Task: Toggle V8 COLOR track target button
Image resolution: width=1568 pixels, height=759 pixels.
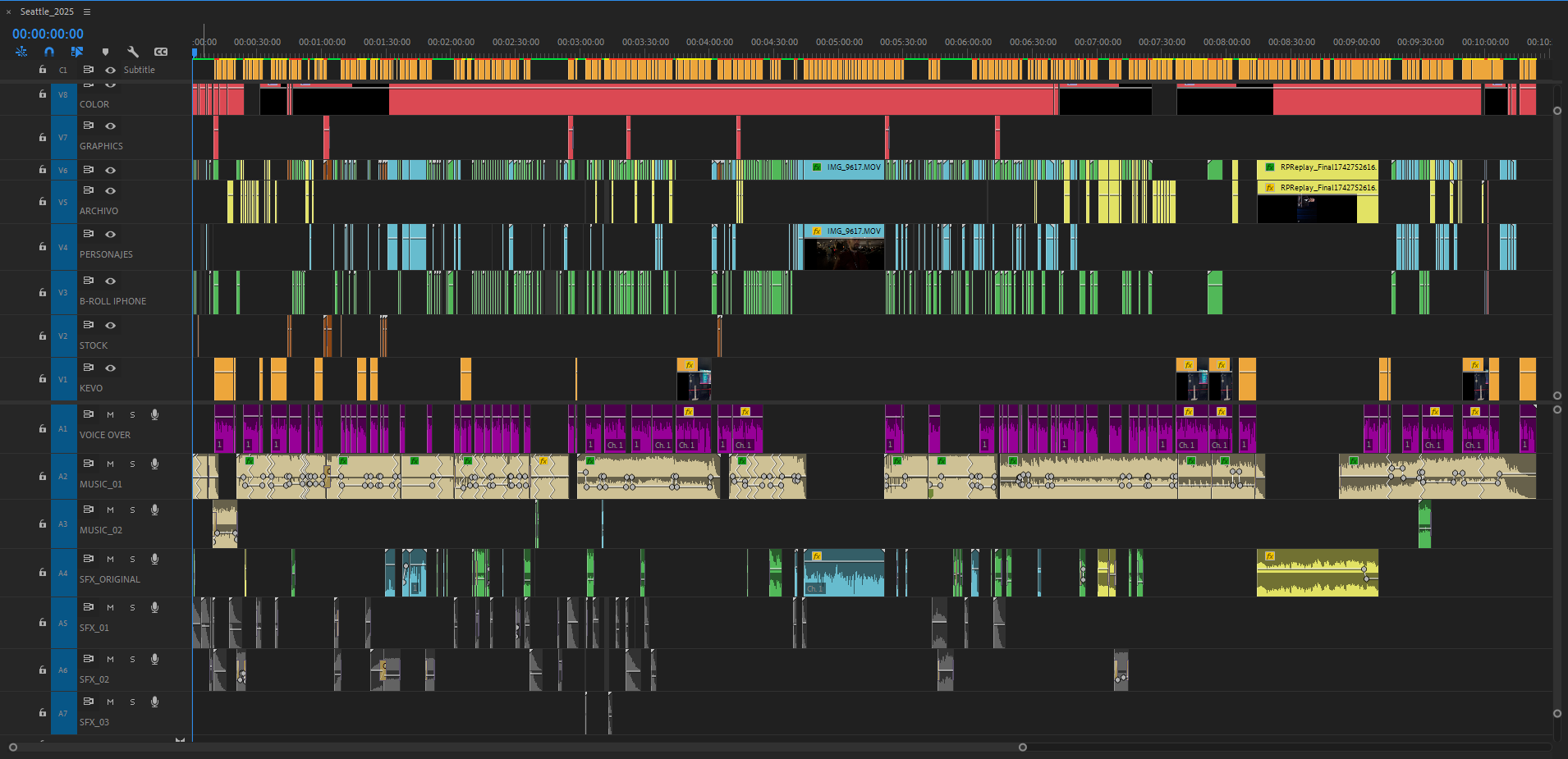Action: click(63, 95)
